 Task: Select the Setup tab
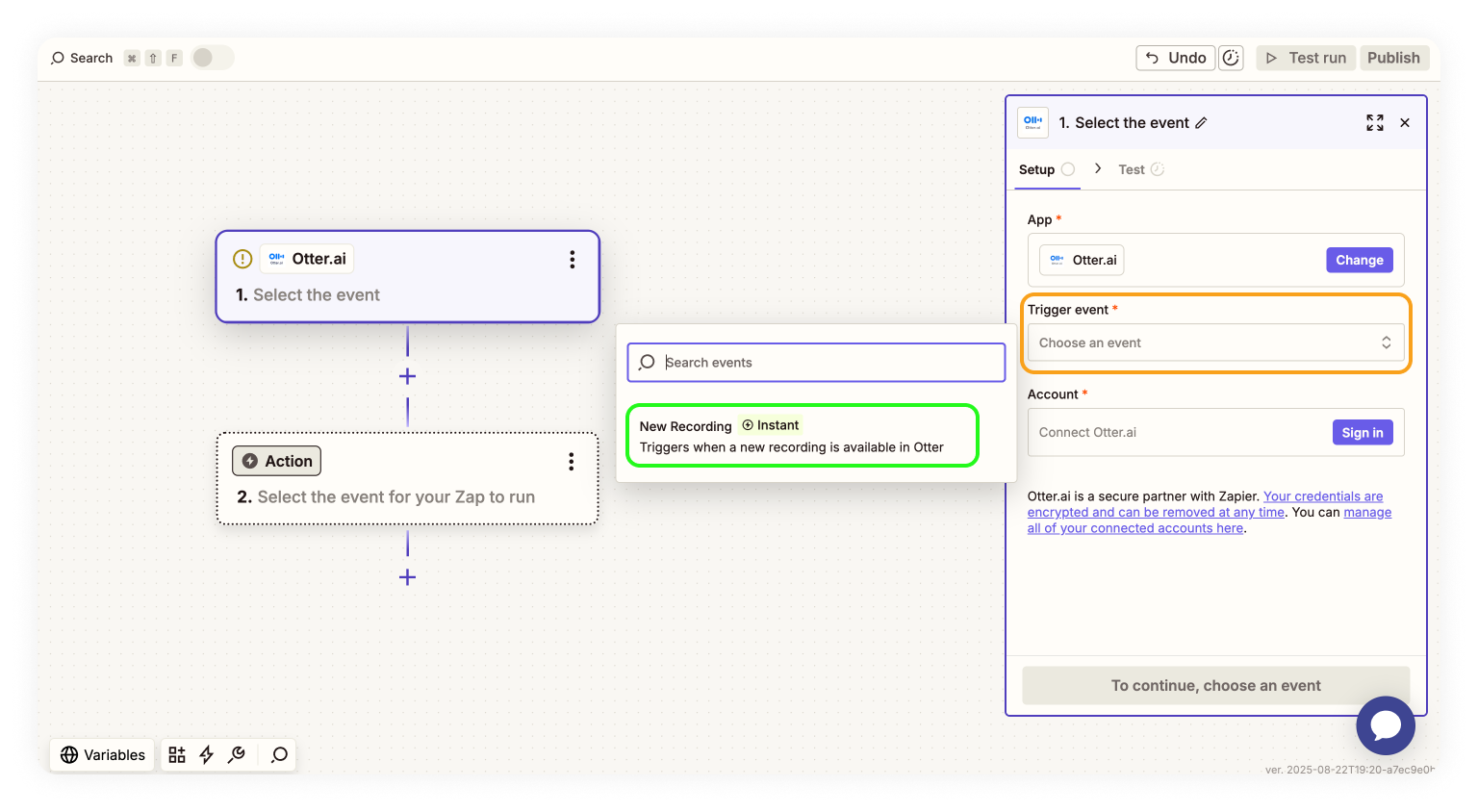point(1036,169)
